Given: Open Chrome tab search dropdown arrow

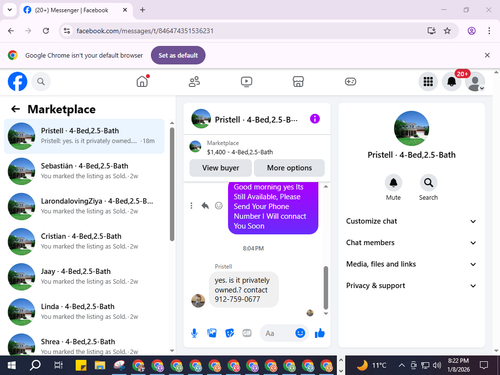Looking at the screenshot, I should tap(10, 10).
